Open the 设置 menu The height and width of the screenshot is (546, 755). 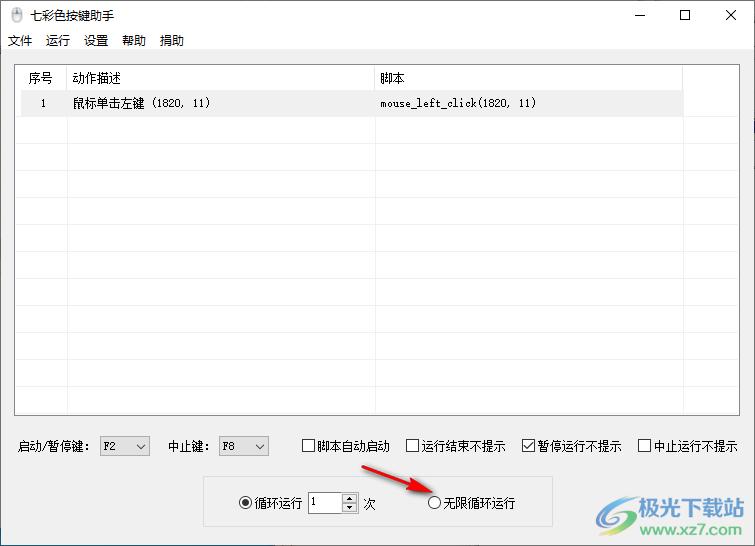[96, 41]
